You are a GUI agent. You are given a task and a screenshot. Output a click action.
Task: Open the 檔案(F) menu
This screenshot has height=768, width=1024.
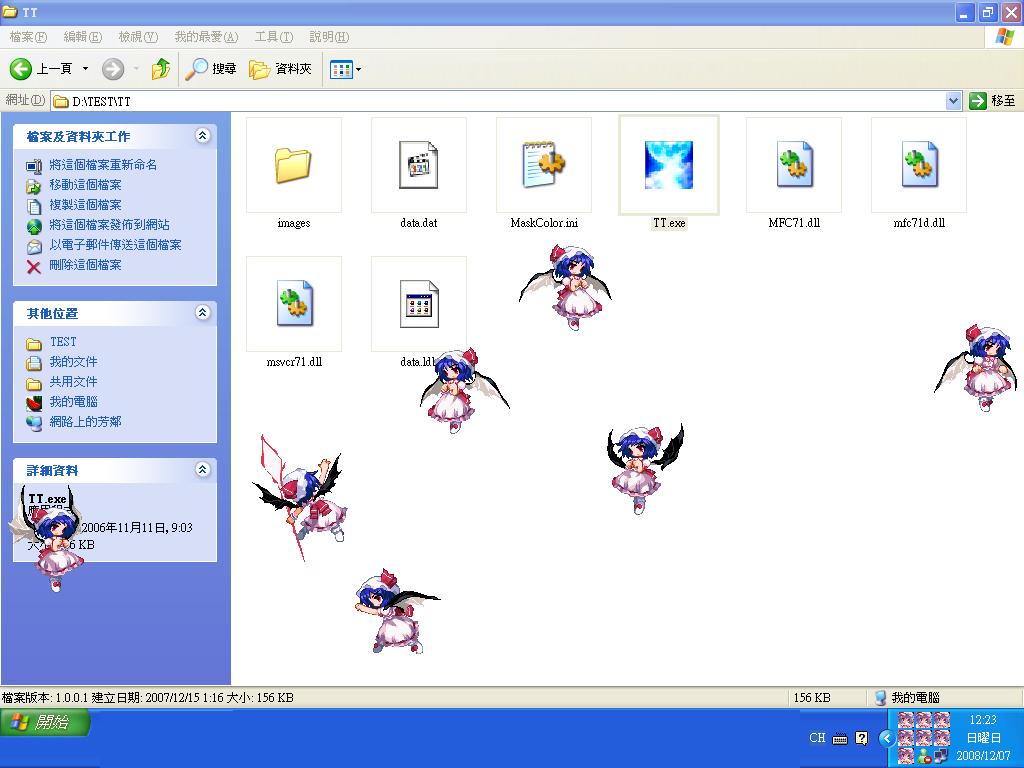tap(28, 37)
